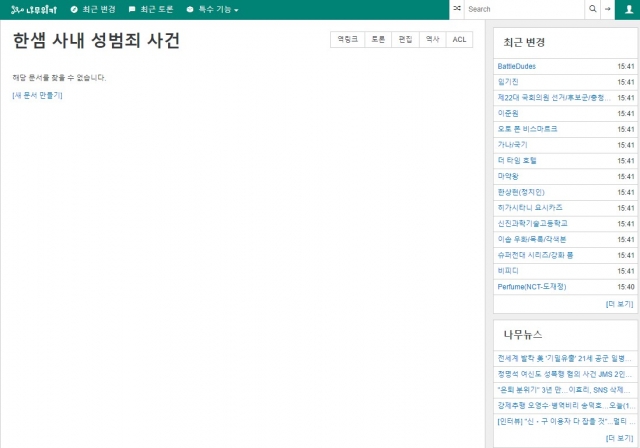Open the 제22대 국회의원 선거 link
The width and height of the screenshot is (640, 448).
[x=554, y=98]
